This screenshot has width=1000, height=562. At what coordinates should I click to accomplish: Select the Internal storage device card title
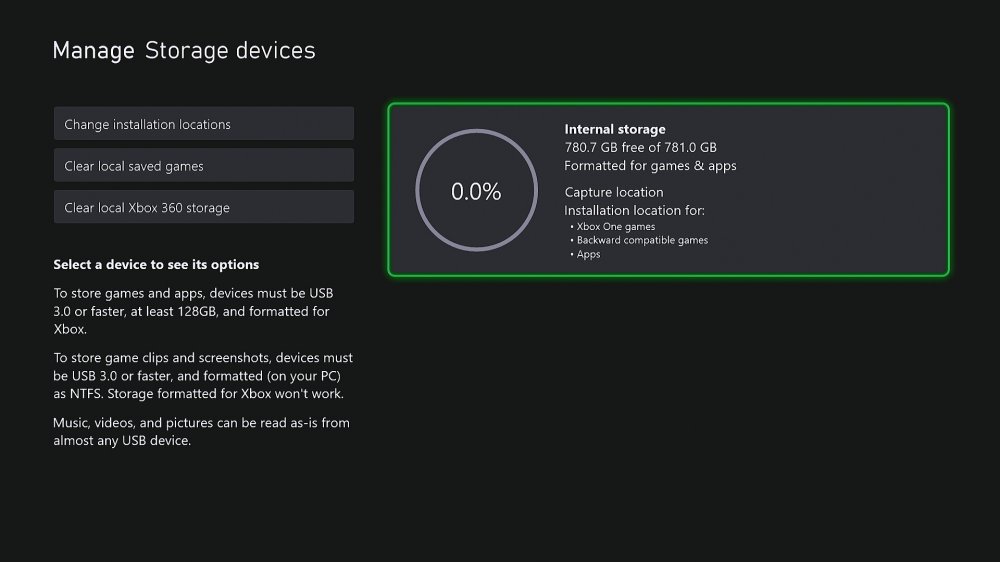click(614, 129)
